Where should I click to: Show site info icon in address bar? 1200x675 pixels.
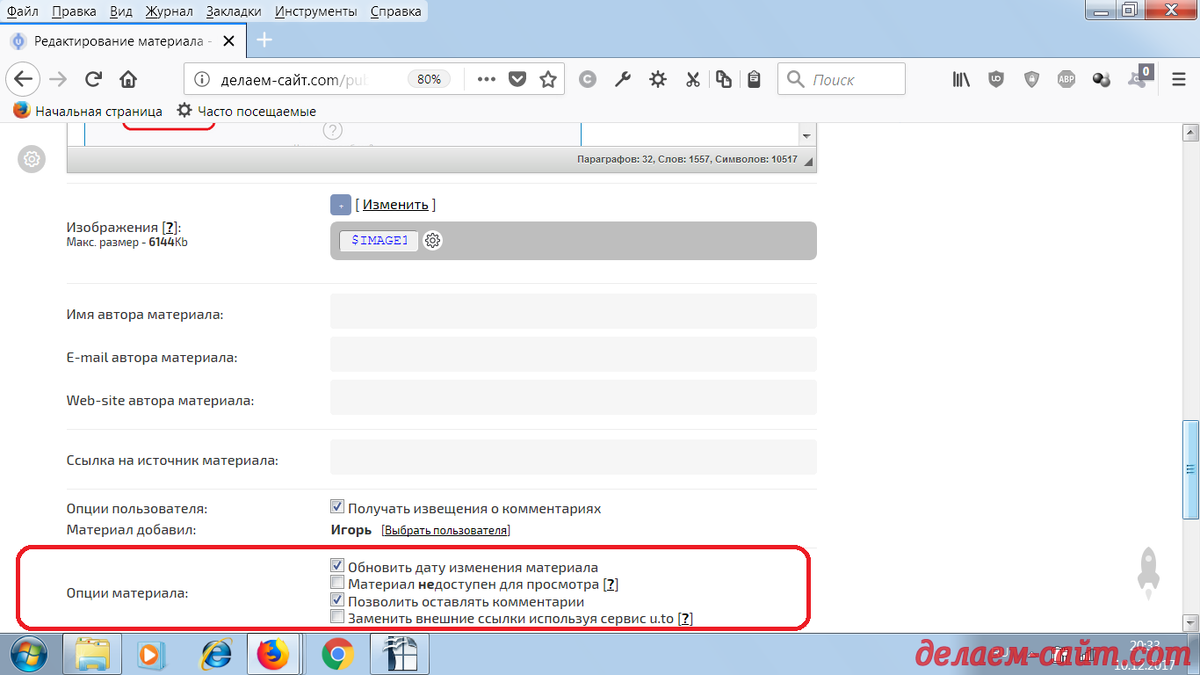pyautogui.click(x=201, y=79)
